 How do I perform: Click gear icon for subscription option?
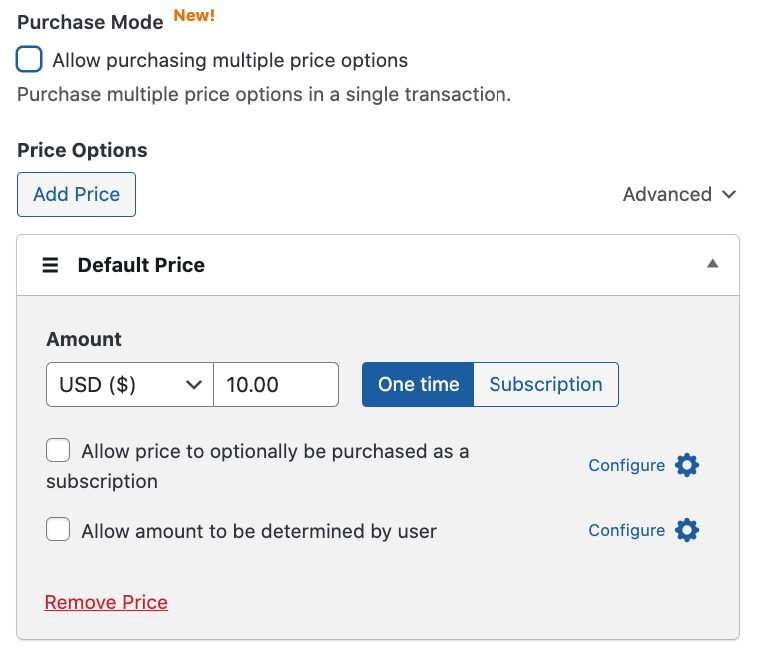point(687,465)
